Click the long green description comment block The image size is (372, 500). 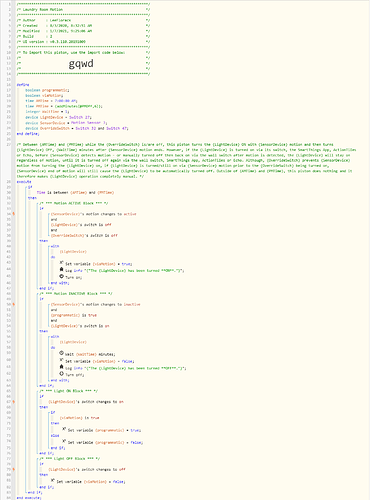click(x=186, y=160)
